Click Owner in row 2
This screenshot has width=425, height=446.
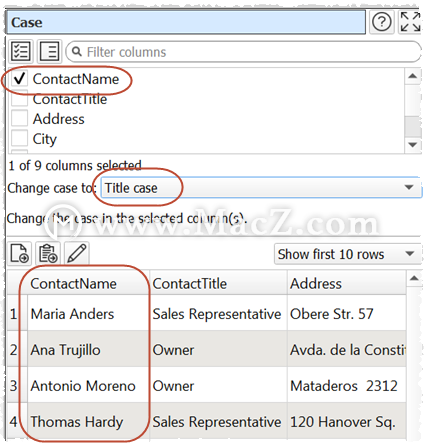(218, 349)
